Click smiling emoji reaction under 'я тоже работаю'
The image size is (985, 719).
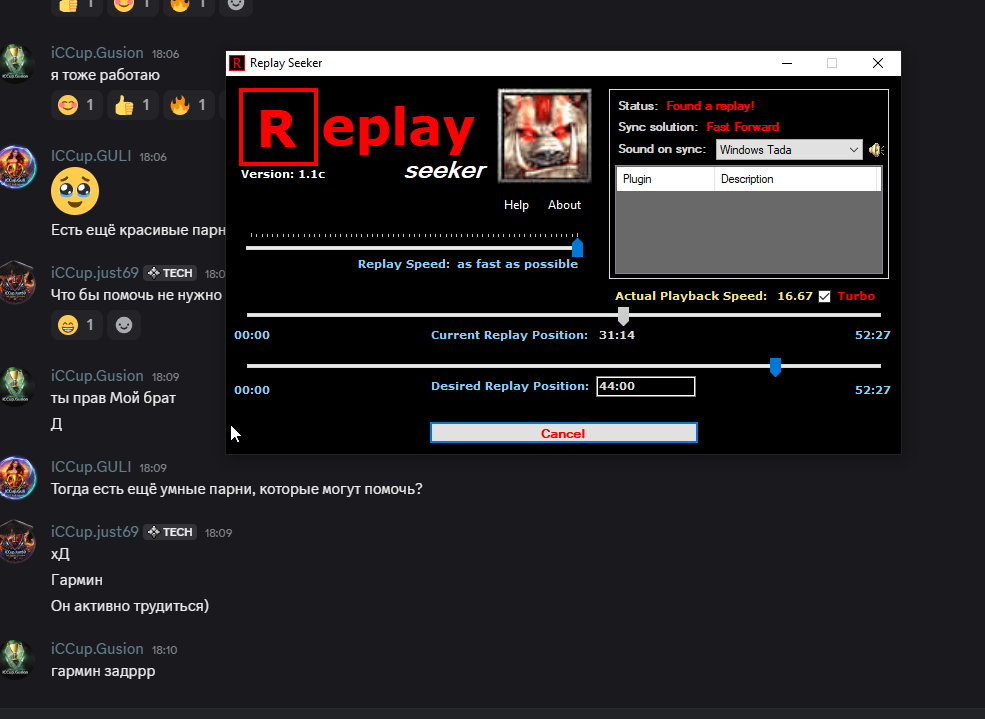tap(77, 104)
